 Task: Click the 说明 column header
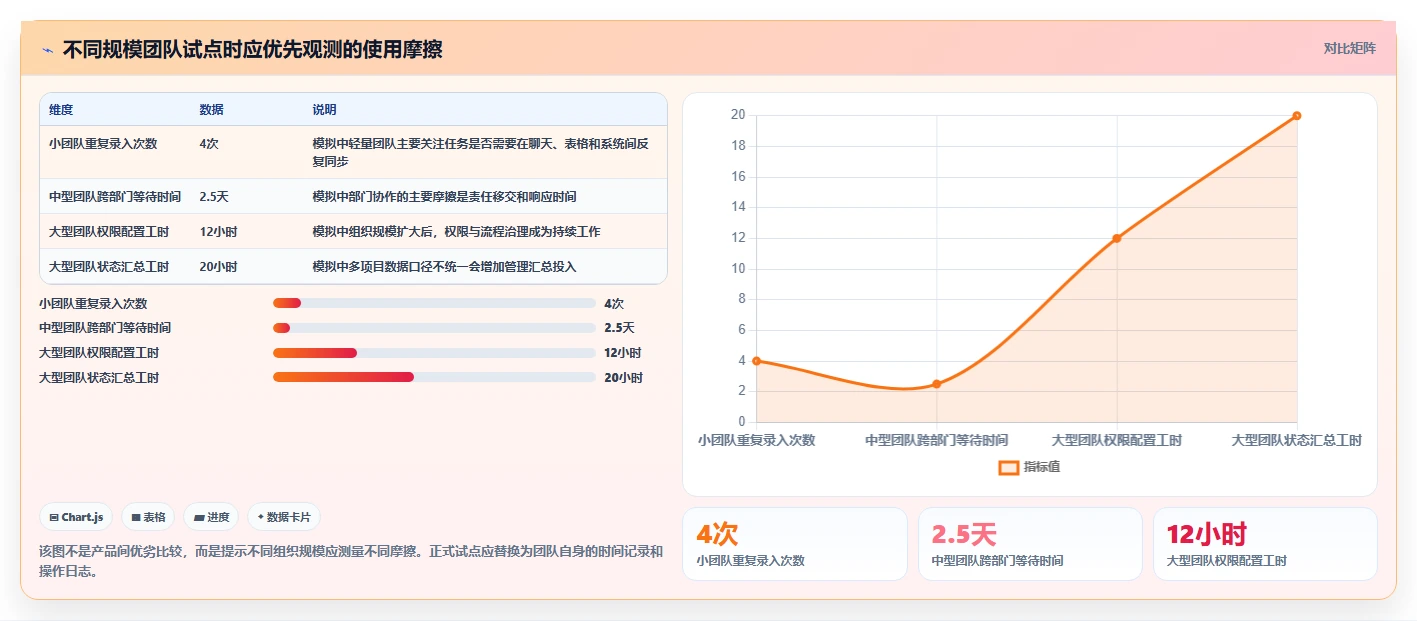click(324, 110)
